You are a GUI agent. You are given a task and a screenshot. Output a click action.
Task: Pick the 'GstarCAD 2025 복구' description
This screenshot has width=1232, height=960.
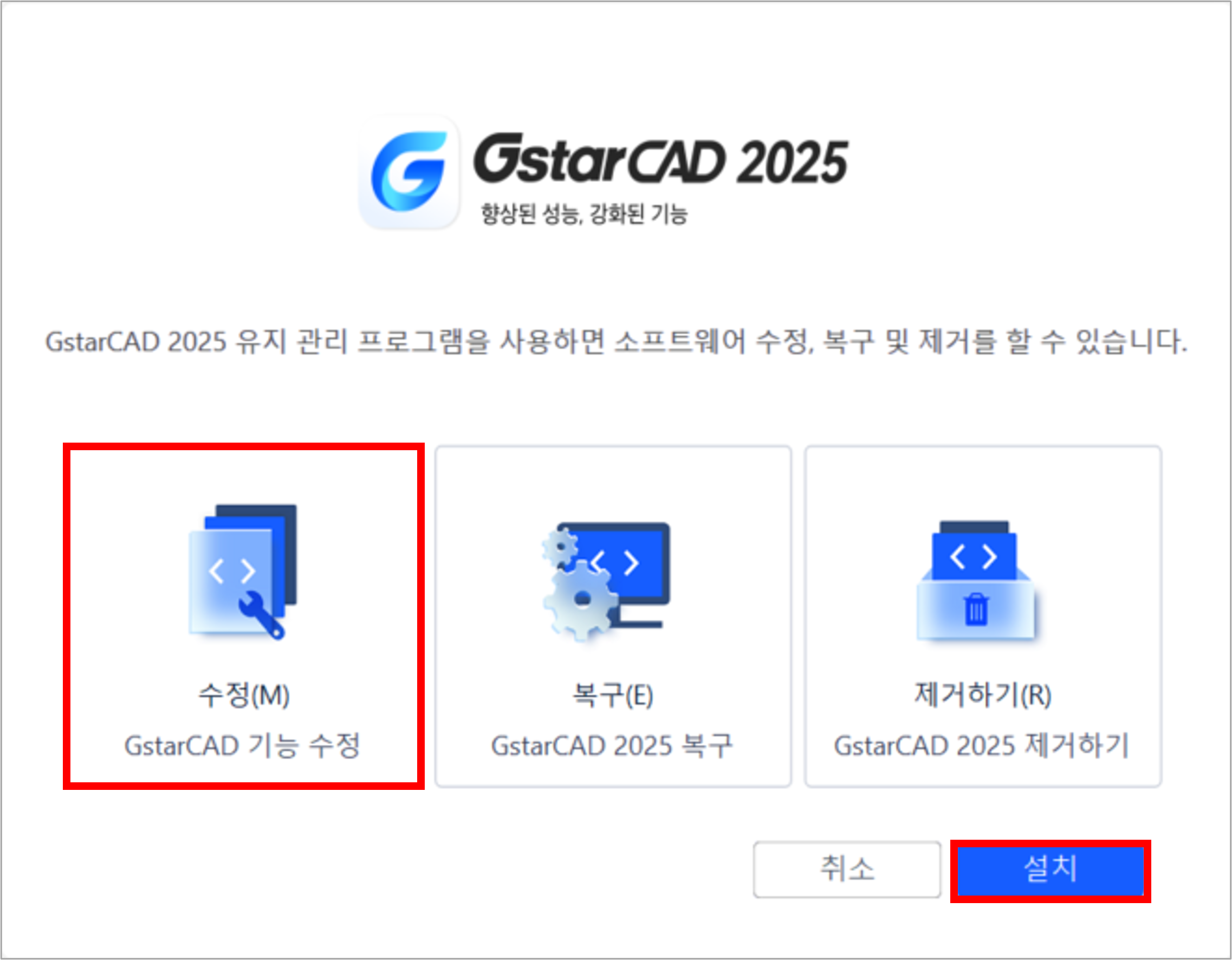point(612,745)
